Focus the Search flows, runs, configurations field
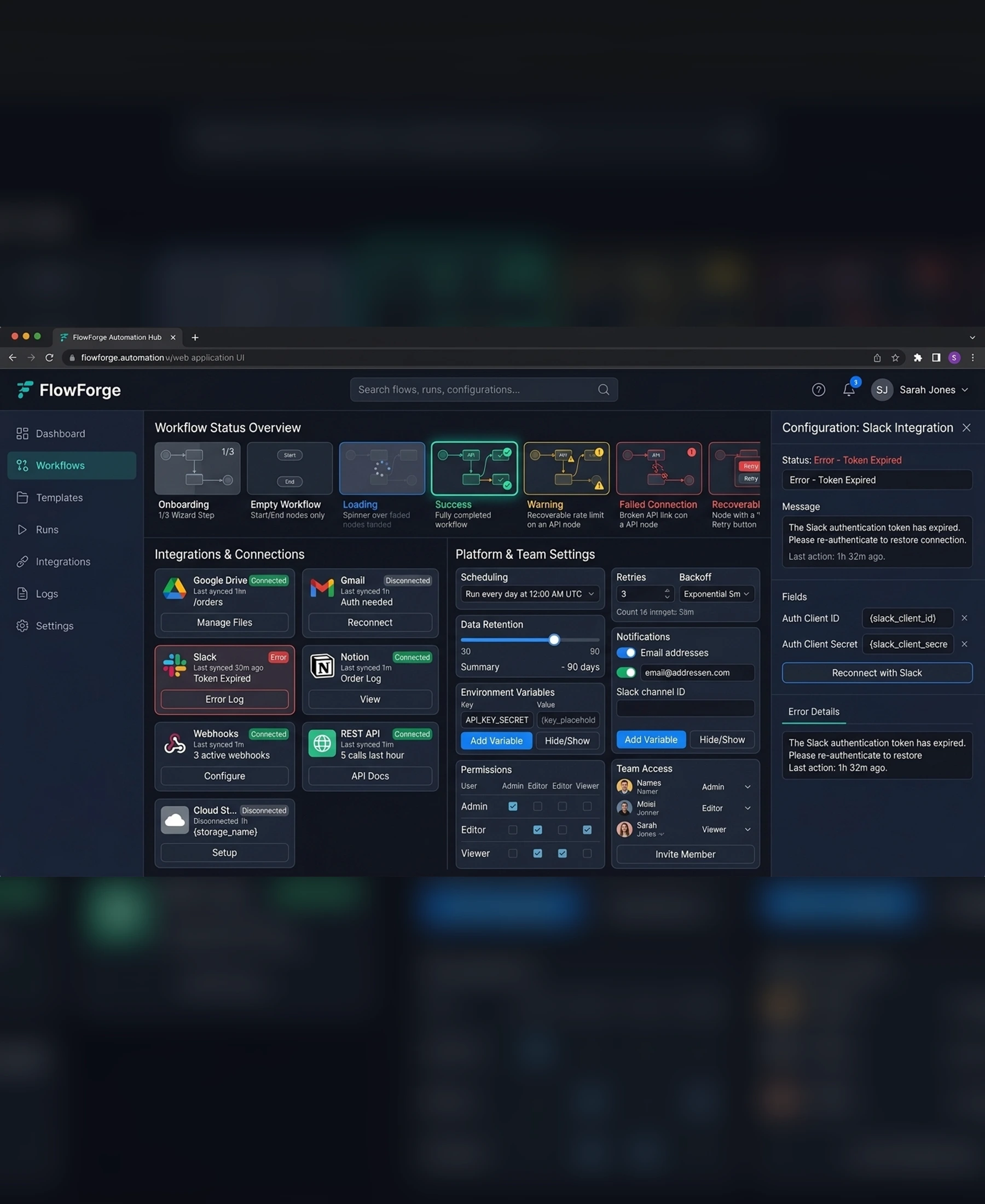 click(x=484, y=390)
